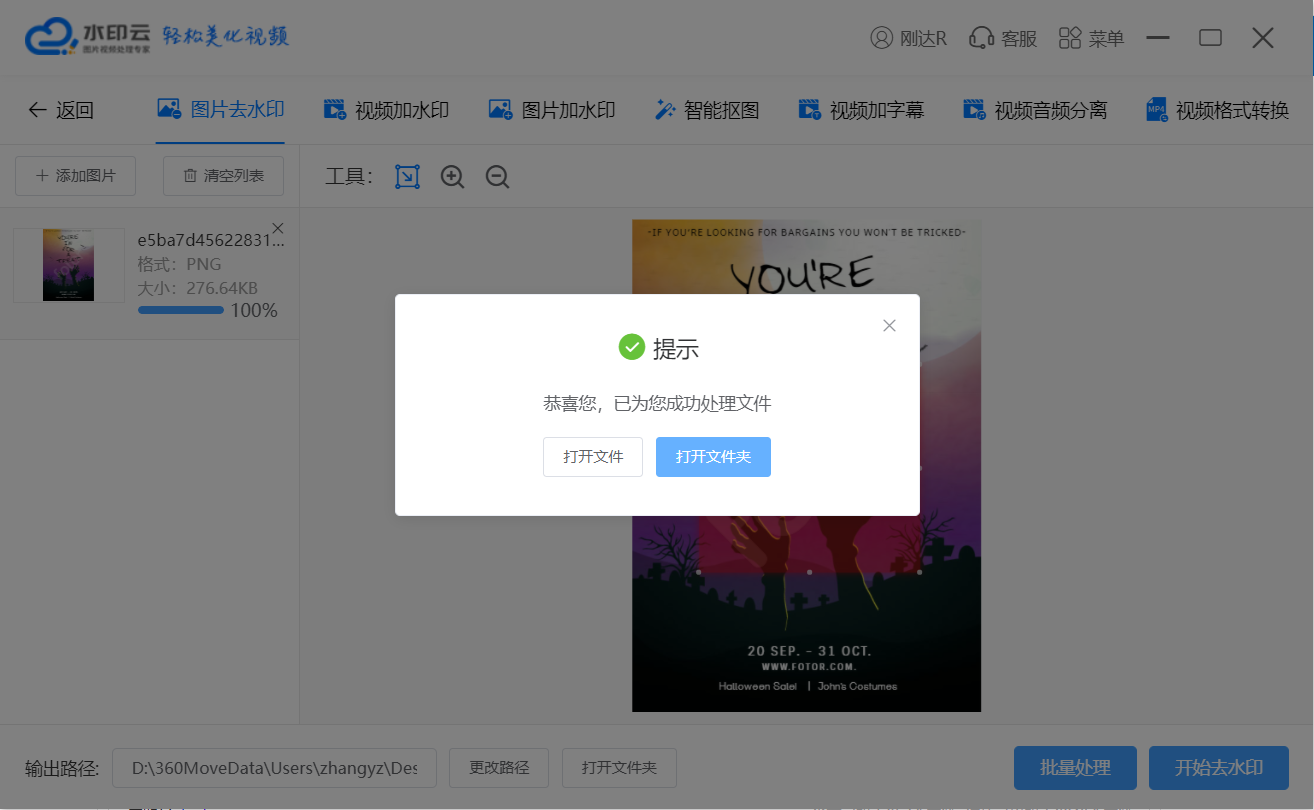Switch to the 图片去水印 tab
The image size is (1314, 810).
pos(221,109)
